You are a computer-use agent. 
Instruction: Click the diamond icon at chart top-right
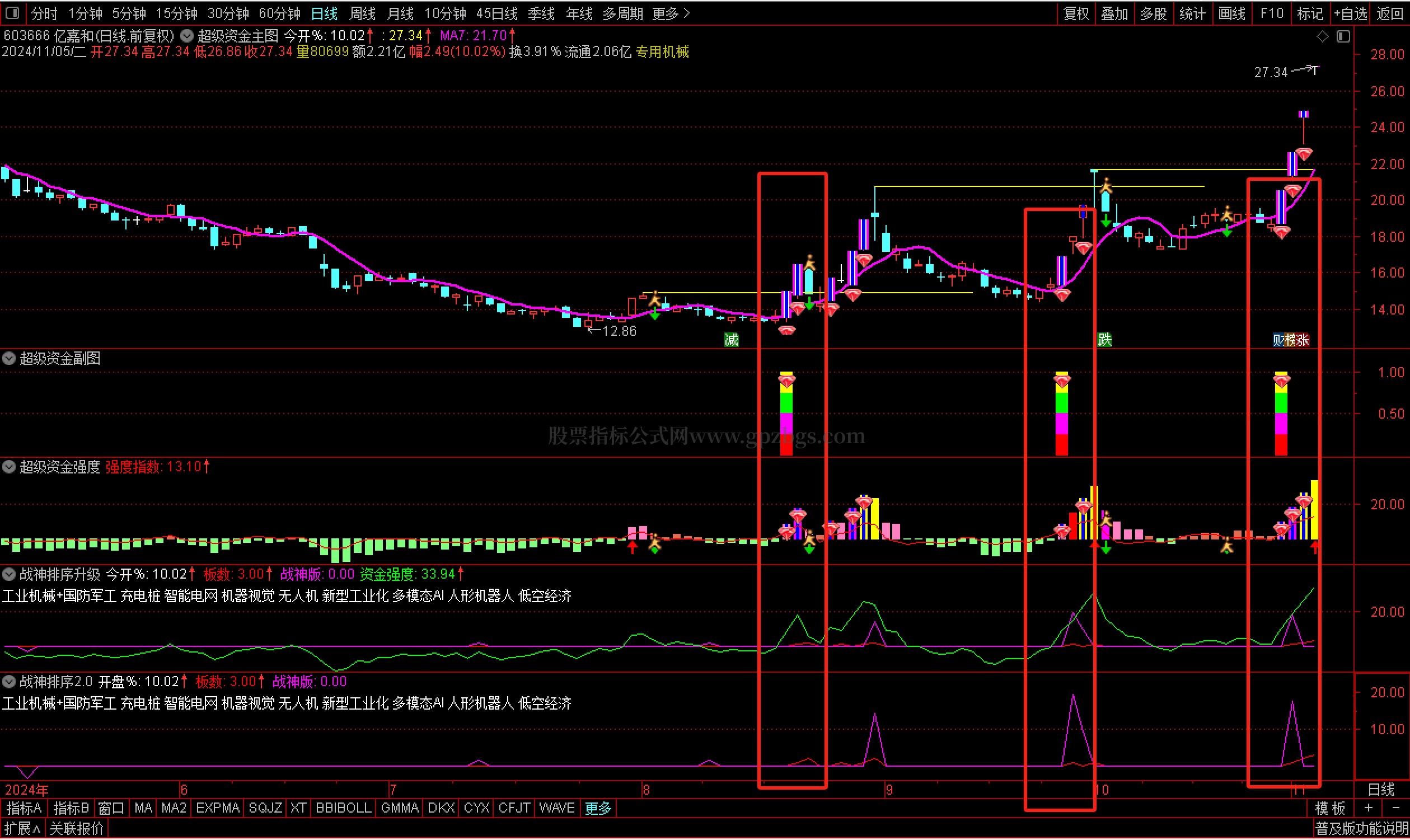coord(1322,36)
